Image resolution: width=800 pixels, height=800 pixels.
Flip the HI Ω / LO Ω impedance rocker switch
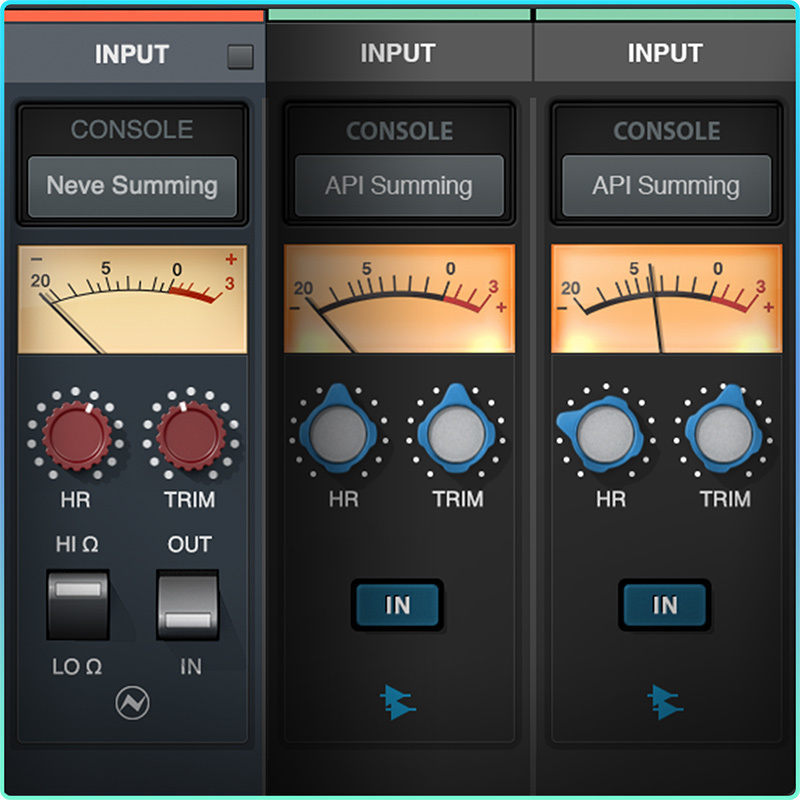(x=78, y=604)
